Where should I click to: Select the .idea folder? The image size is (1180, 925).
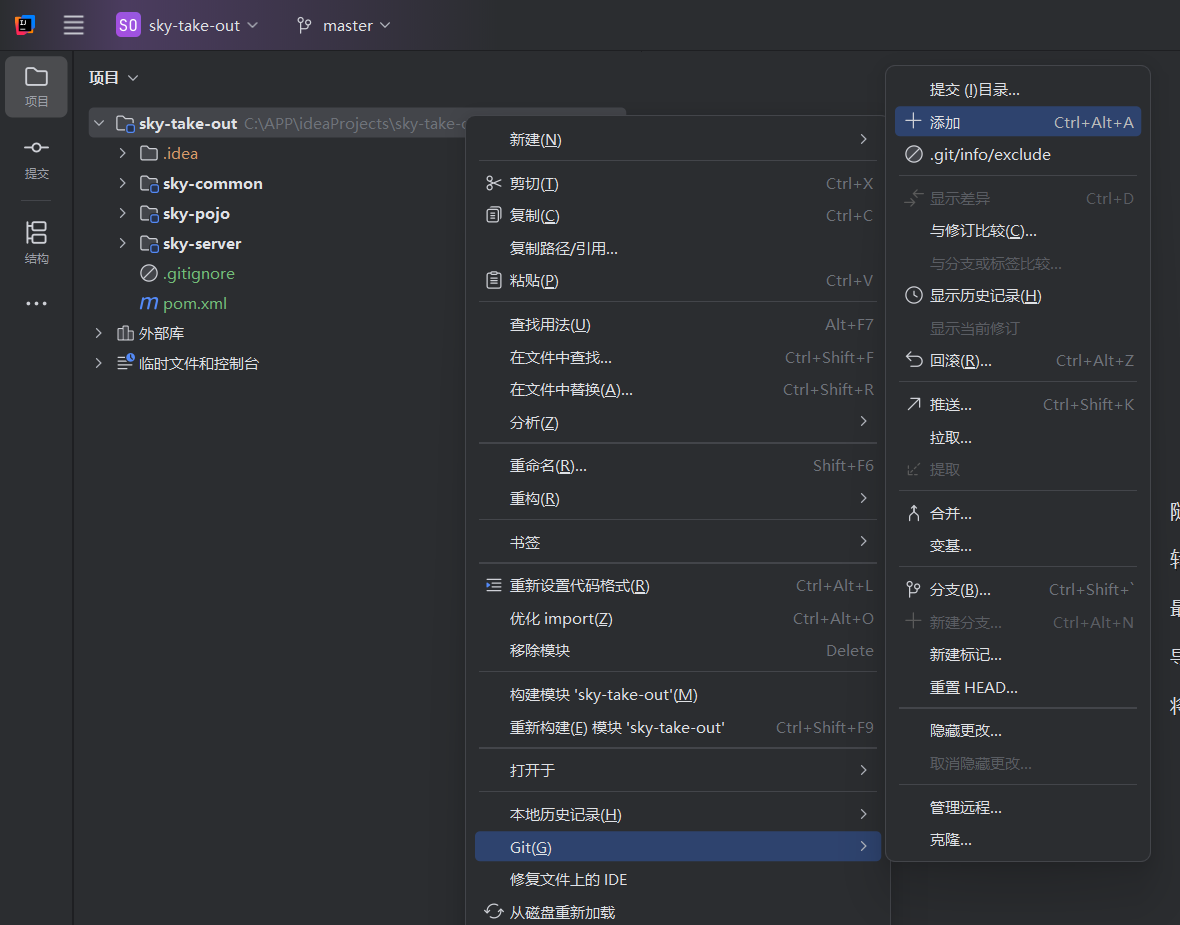(x=181, y=154)
